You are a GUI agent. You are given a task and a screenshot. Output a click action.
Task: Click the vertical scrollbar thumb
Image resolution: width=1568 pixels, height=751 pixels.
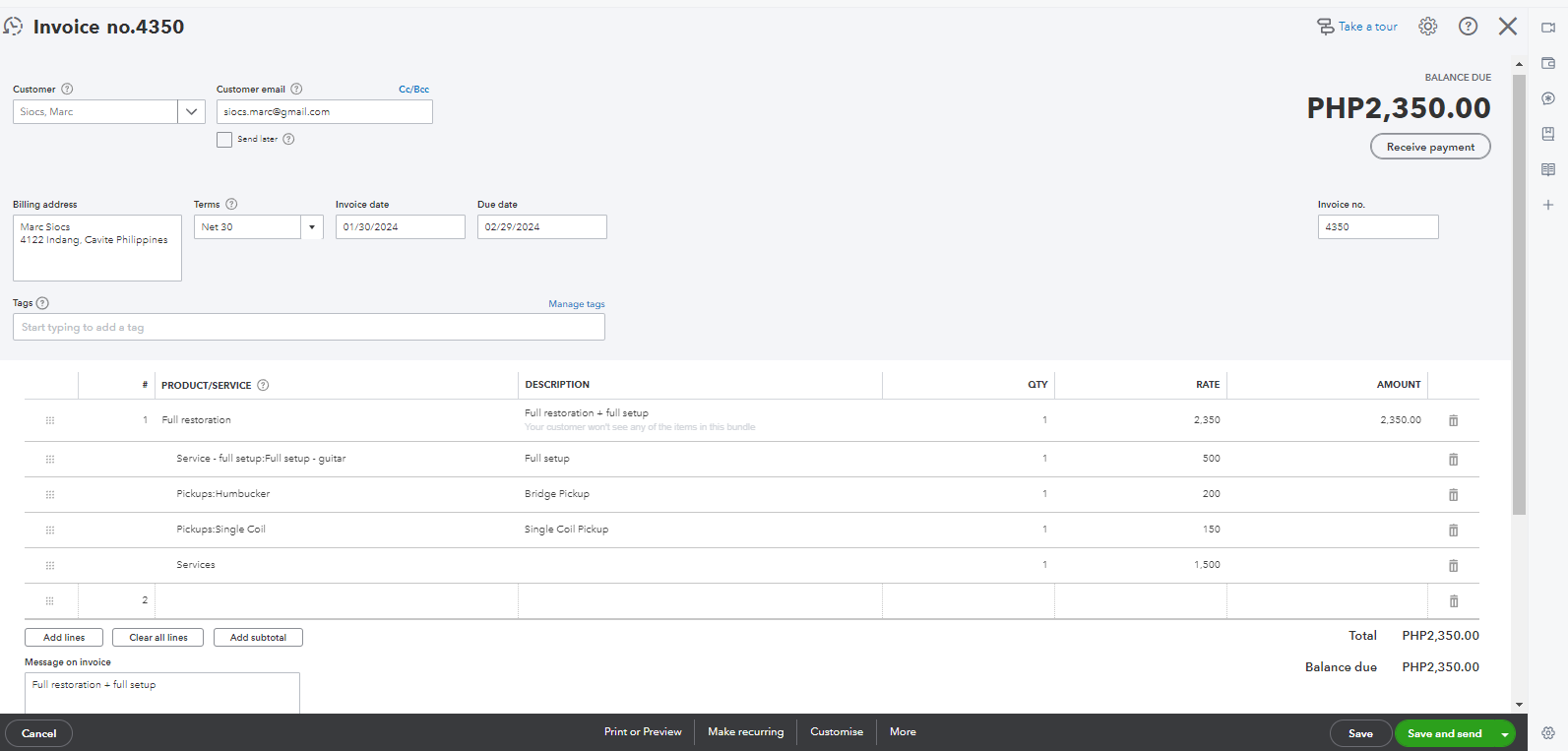(x=1519, y=295)
